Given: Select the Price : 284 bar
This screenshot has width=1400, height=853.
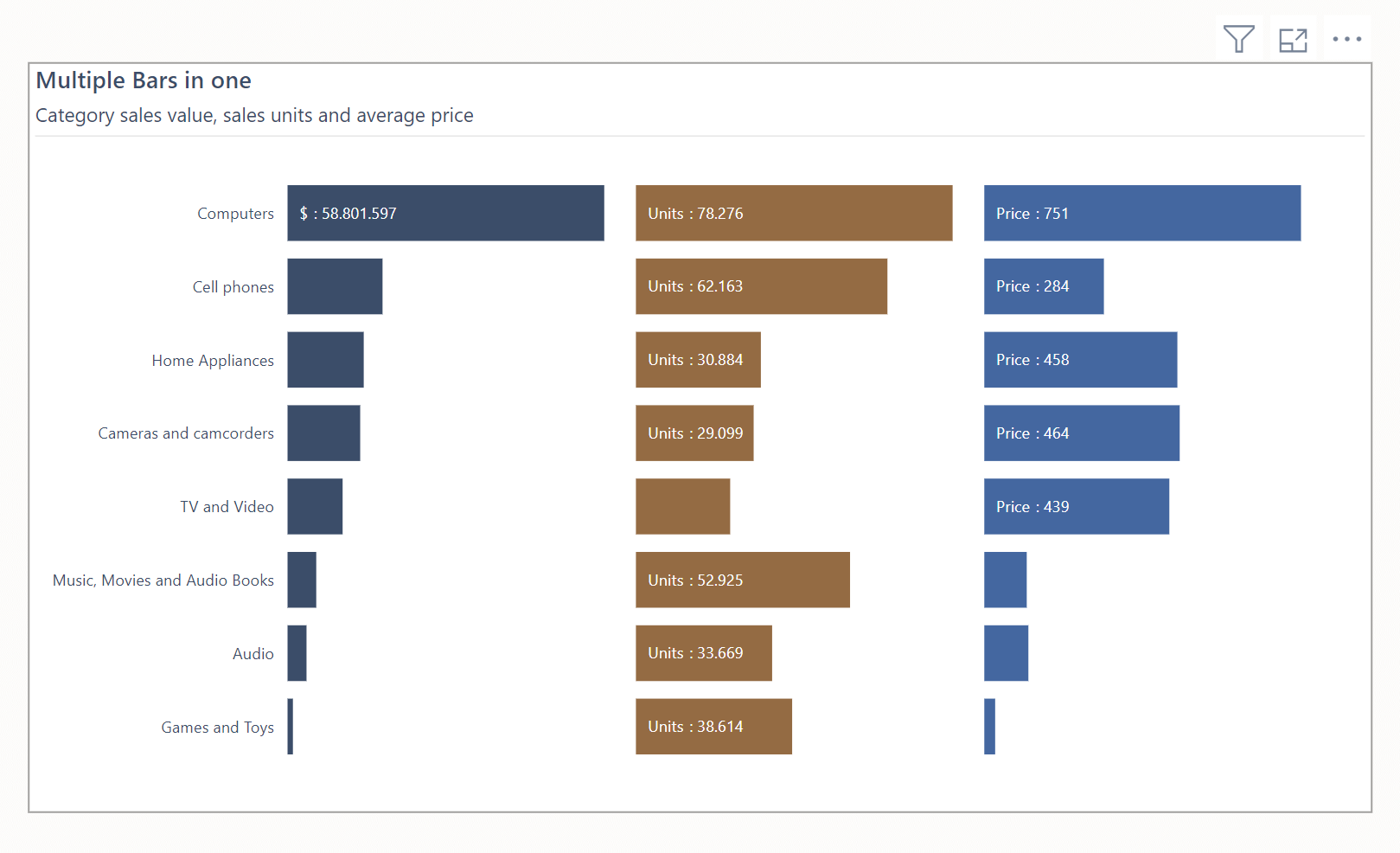Looking at the screenshot, I should tap(1043, 286).
